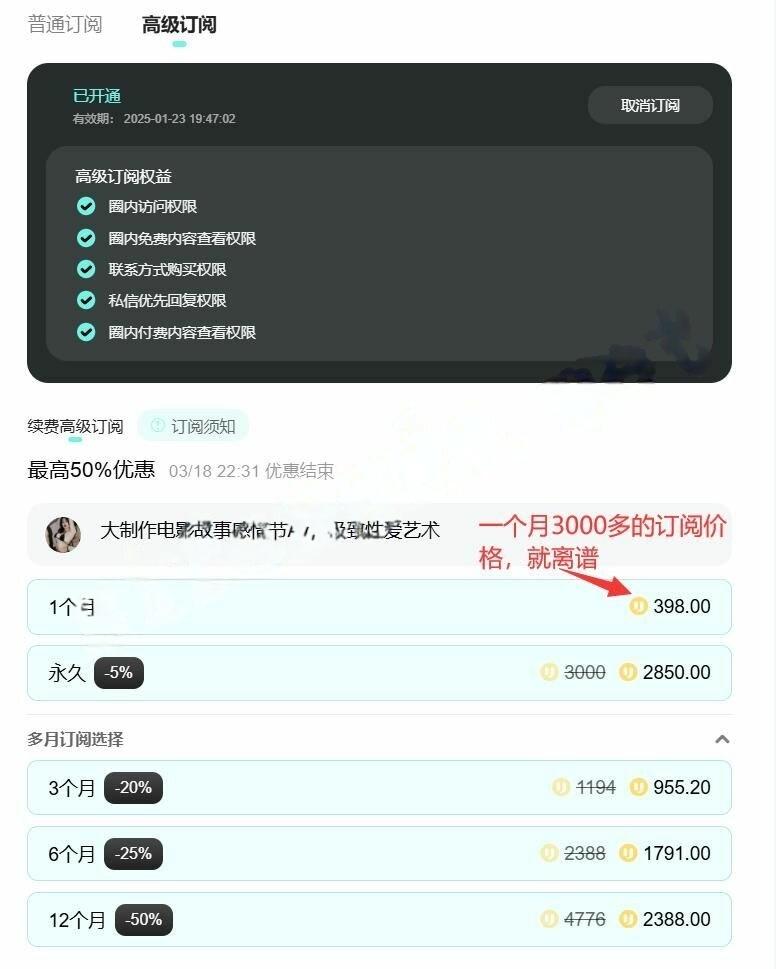Click the coin icon beside 955.20
The height and width of the screenshot is (969, 776).
point(638,787)
